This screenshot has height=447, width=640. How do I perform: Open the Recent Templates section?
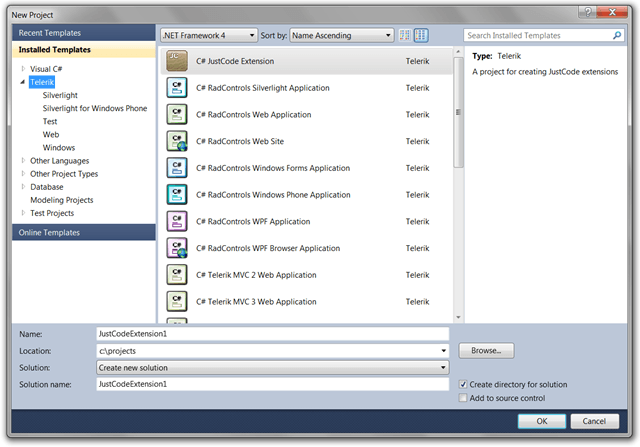point(84,33)
